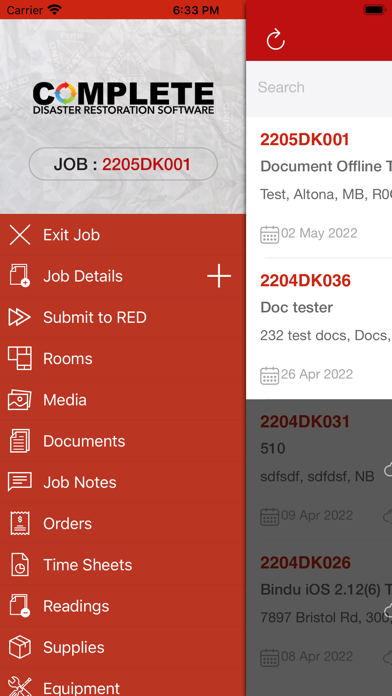Expand Job Details with the plus icon

coord(219,276)
